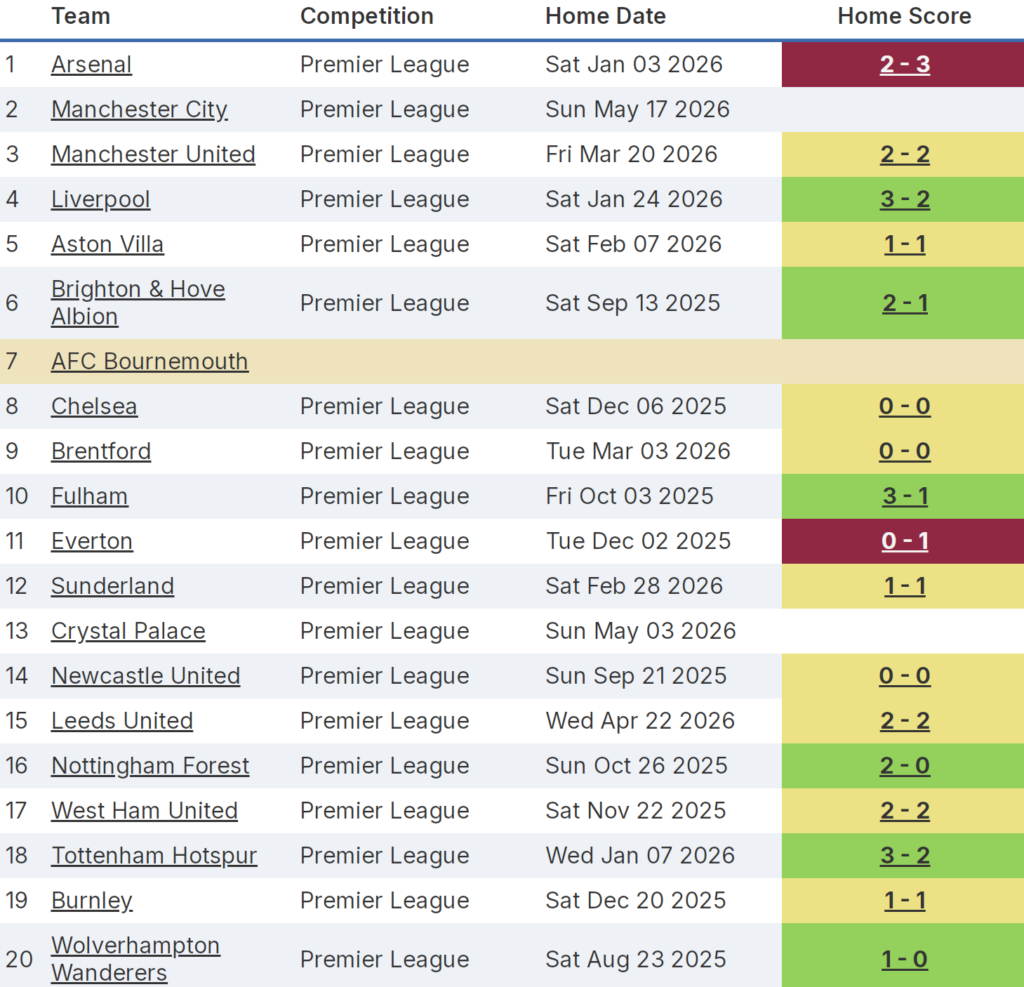Open Brighton & Hove Albion link
Image resolution: width=1024 pixels, height=987 pixels.
138,302
